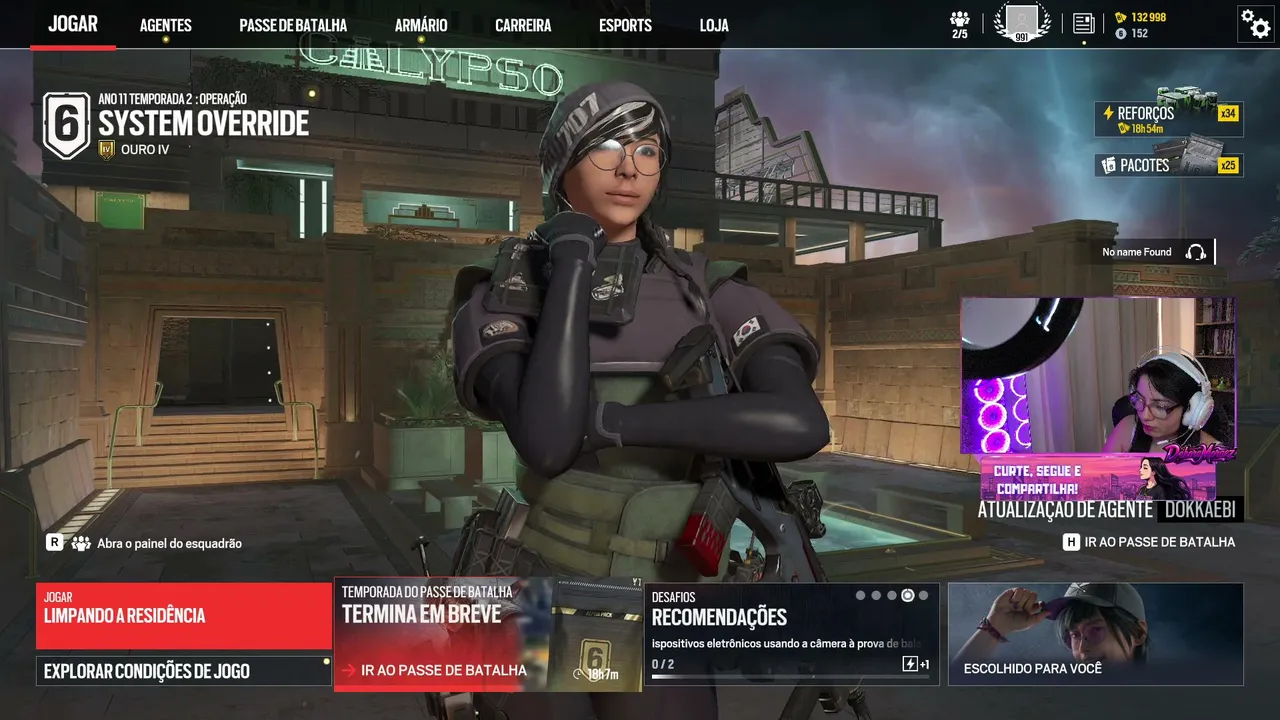
Task: Select the third Desafios carousel dot
Action: (892, 596)
